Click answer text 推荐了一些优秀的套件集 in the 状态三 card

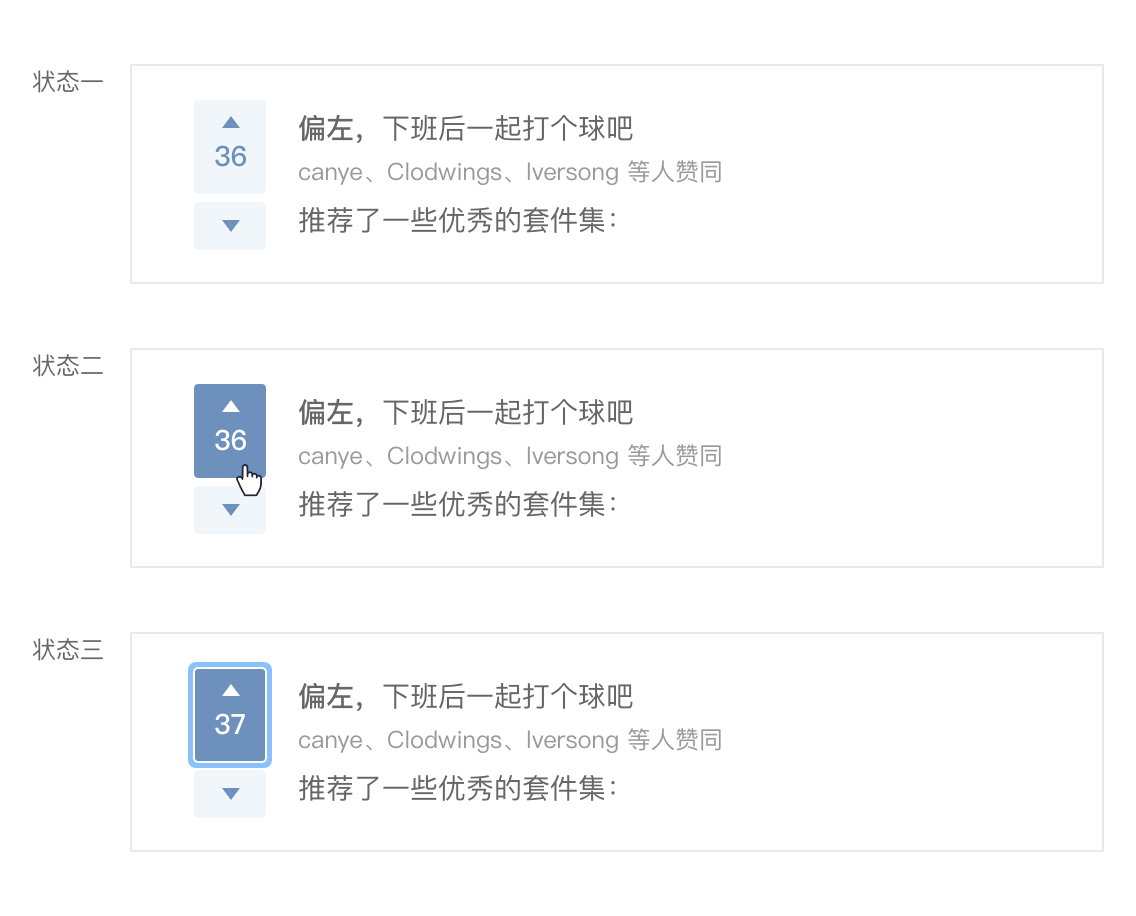[x=458, y=789]
